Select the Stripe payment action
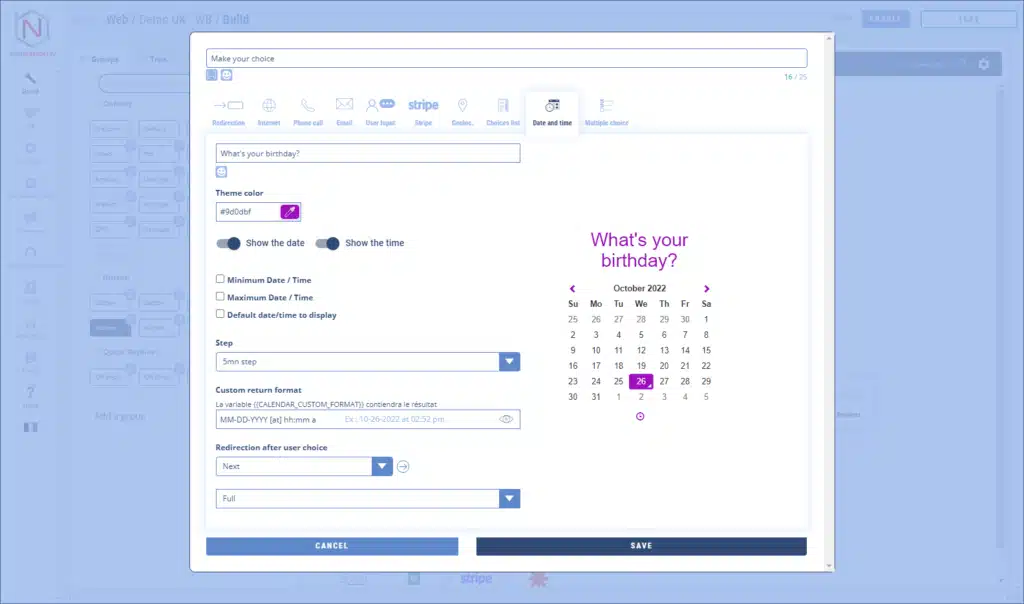The width and height of the screenshot is (1024, 604). [x=423, y=111]
